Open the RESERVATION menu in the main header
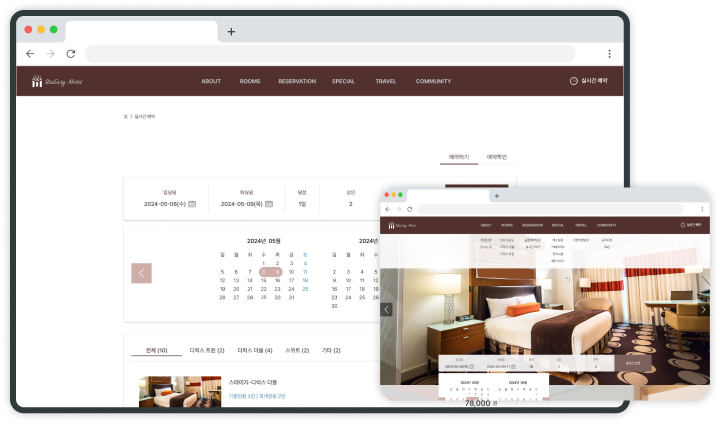The image size is (720, 424). tap(297, 81)
